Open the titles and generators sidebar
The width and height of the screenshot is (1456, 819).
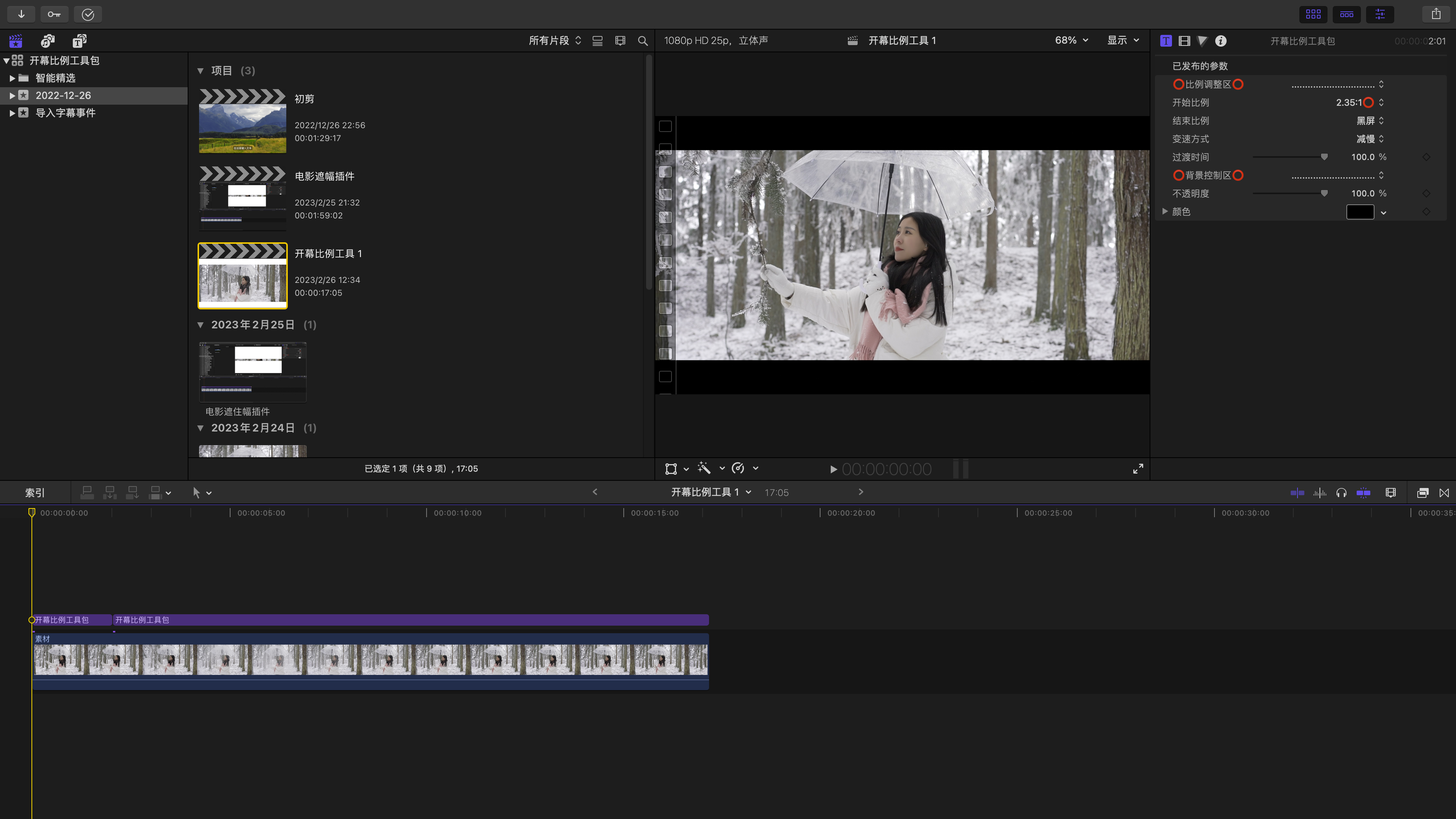pyautogui.click(x=79, y=41)
